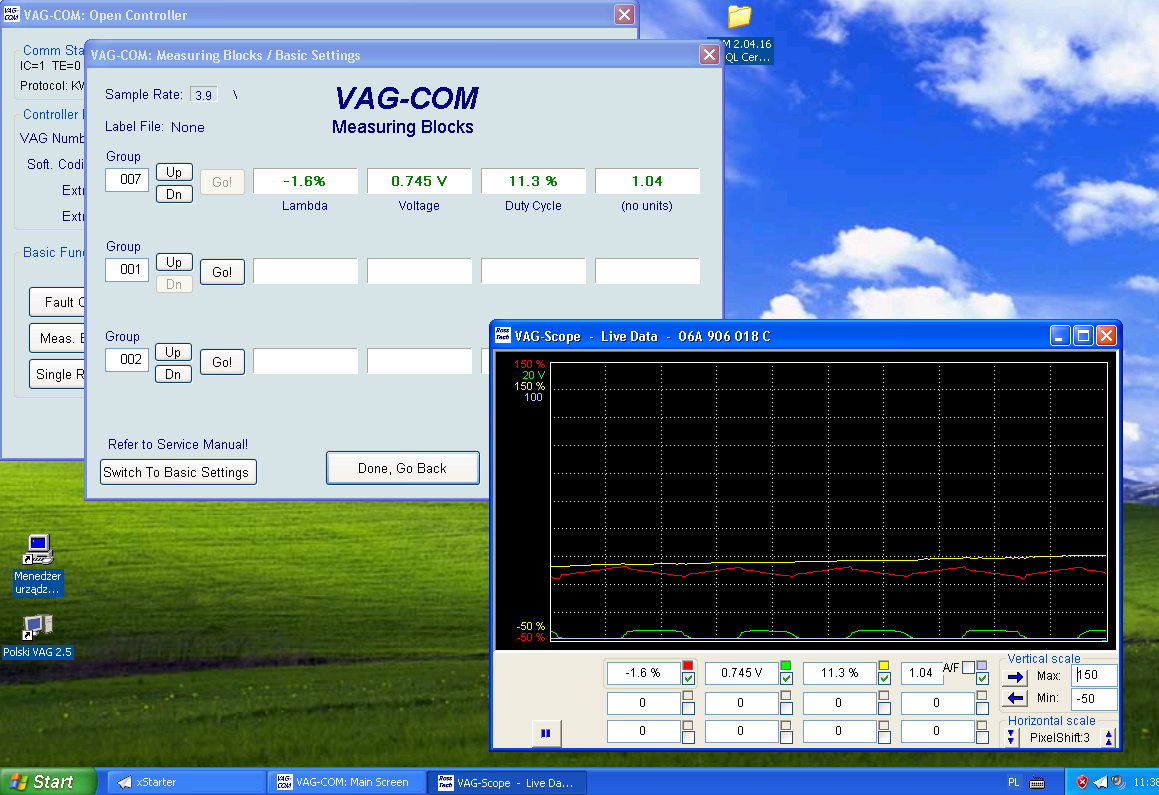Close the Measuring Blocks / Basic Settings window
This screenshot has height=795, width=1159.
tap(709, 55)
